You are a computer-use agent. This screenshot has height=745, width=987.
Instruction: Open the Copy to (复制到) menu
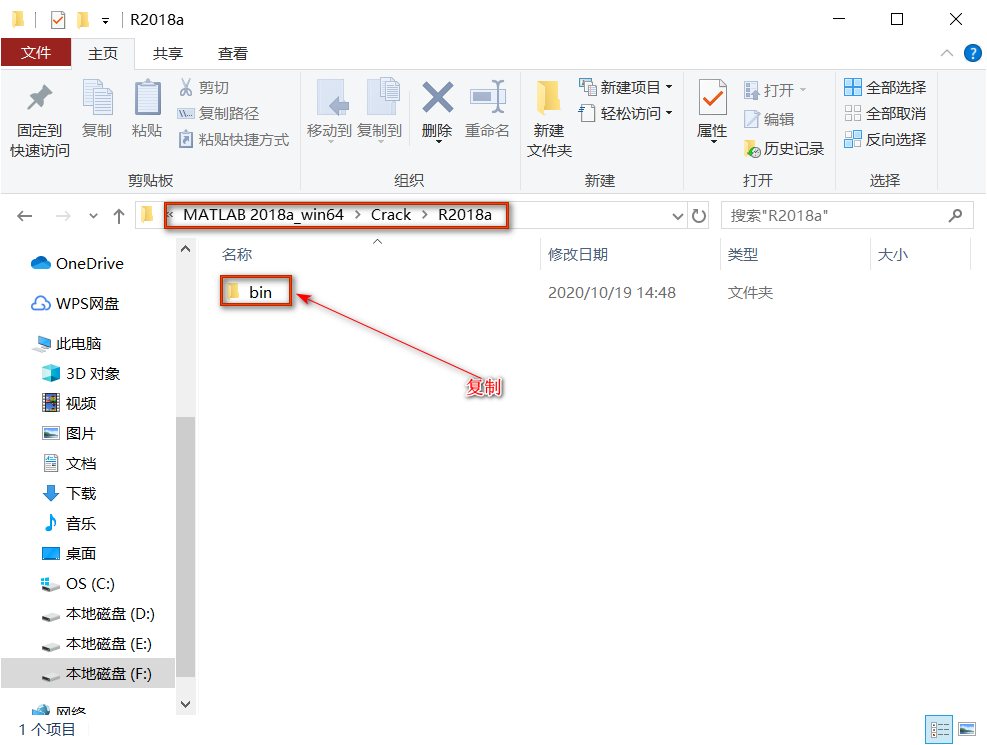[380, 111]
